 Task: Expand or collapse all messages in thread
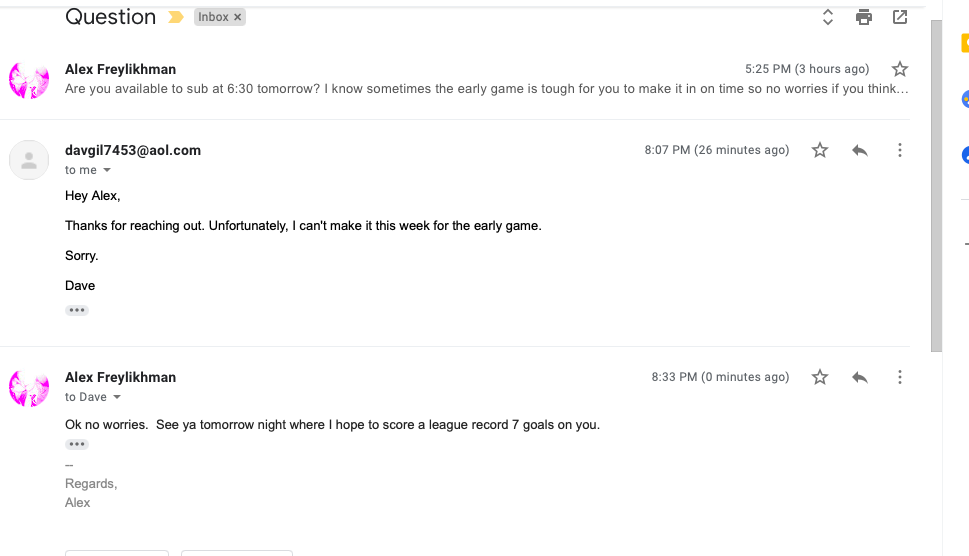coord(828,17)
